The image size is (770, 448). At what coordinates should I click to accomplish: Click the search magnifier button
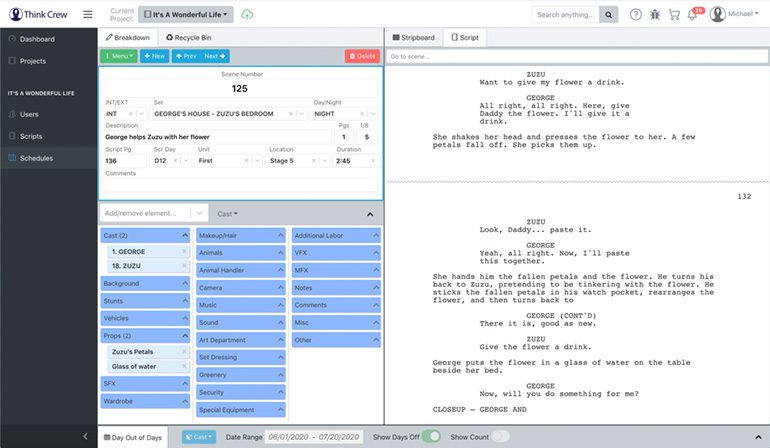tap(608, 15)
